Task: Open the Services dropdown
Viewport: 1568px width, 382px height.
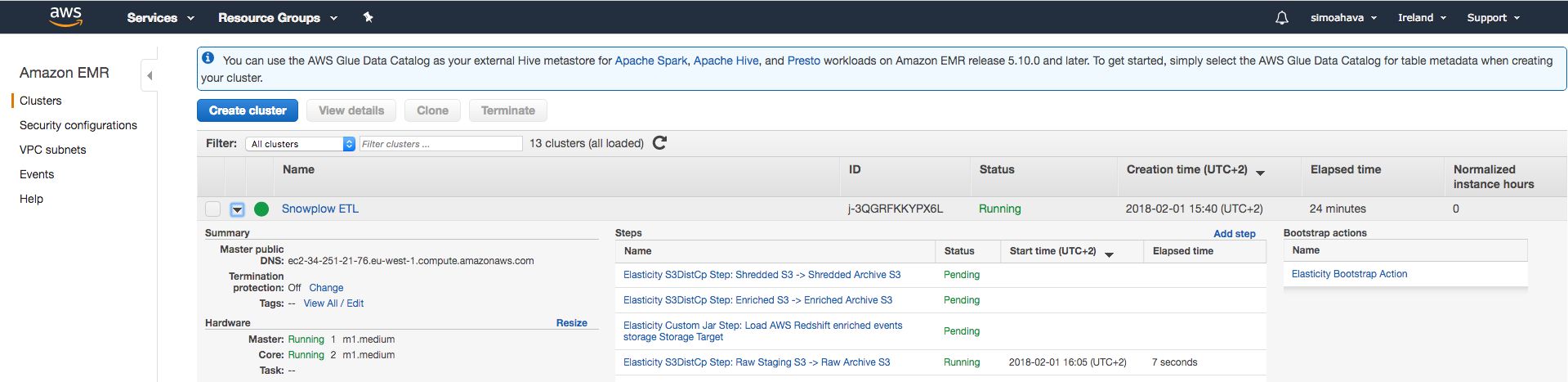Action: pyautogui.click(x=160, y=17)
